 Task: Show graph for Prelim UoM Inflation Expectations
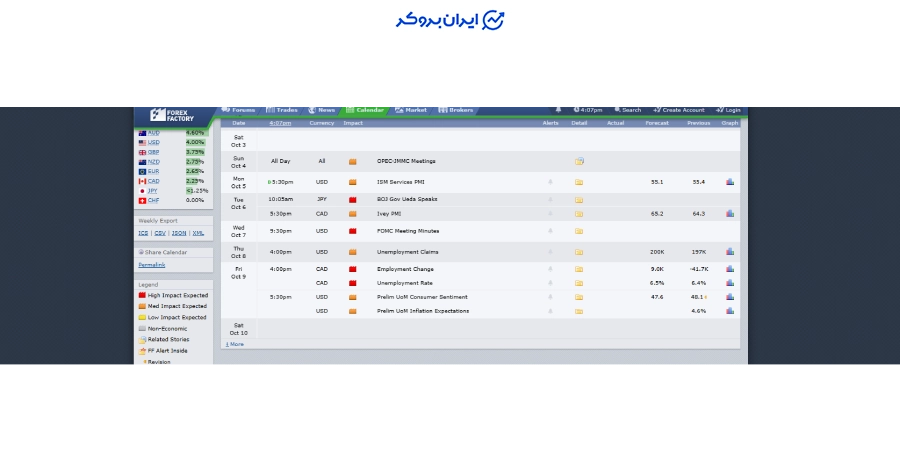pos(730,311)
